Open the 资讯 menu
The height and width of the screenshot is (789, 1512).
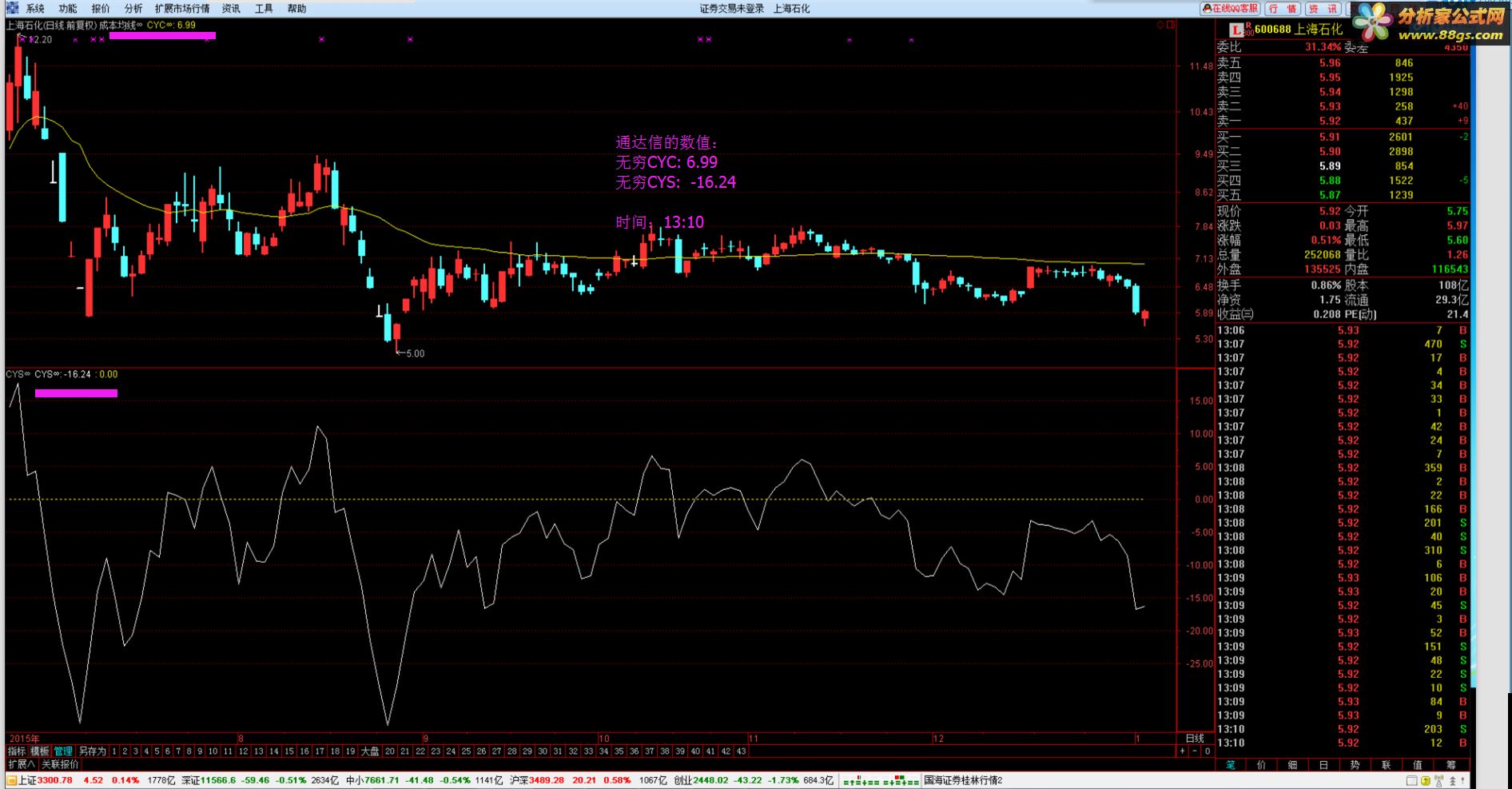tap(231, 9)
